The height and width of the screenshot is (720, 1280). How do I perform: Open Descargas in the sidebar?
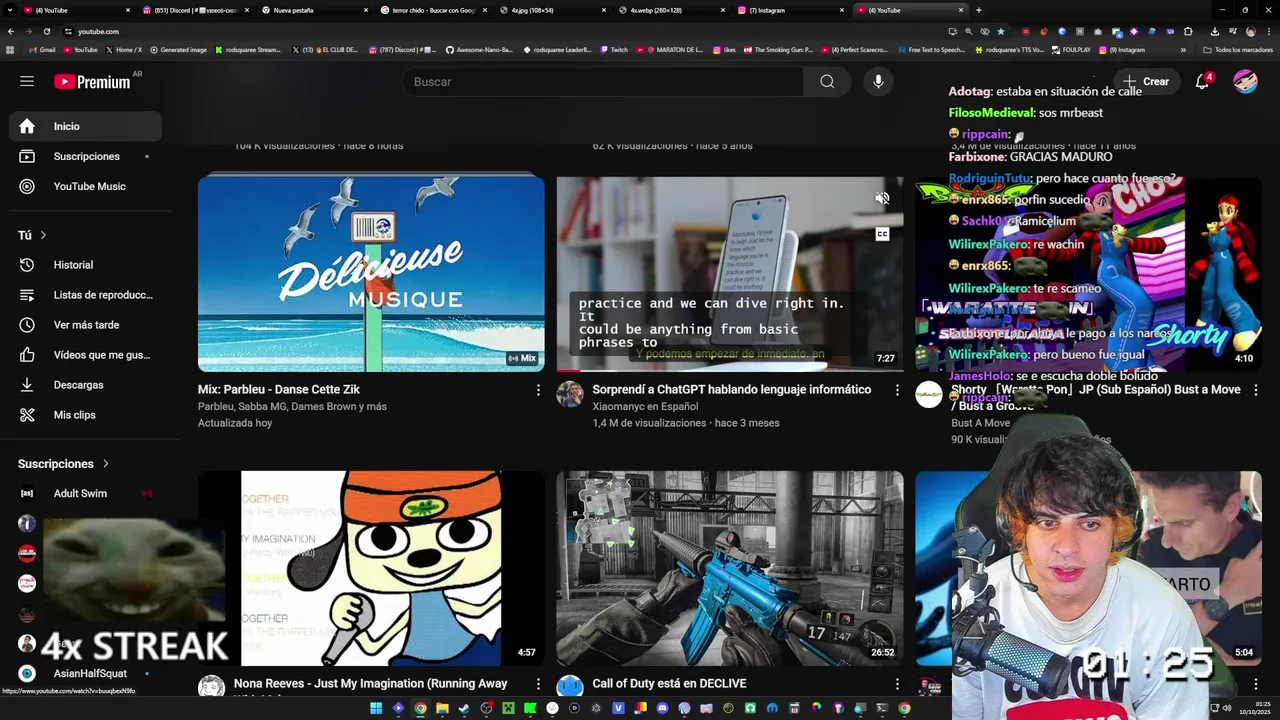point(86,385)
